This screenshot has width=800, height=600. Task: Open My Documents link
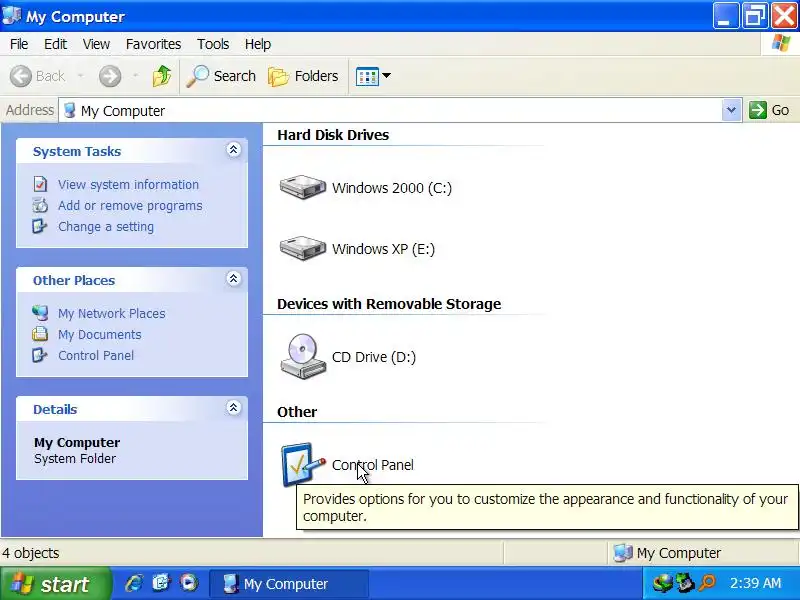click(99, 335)
